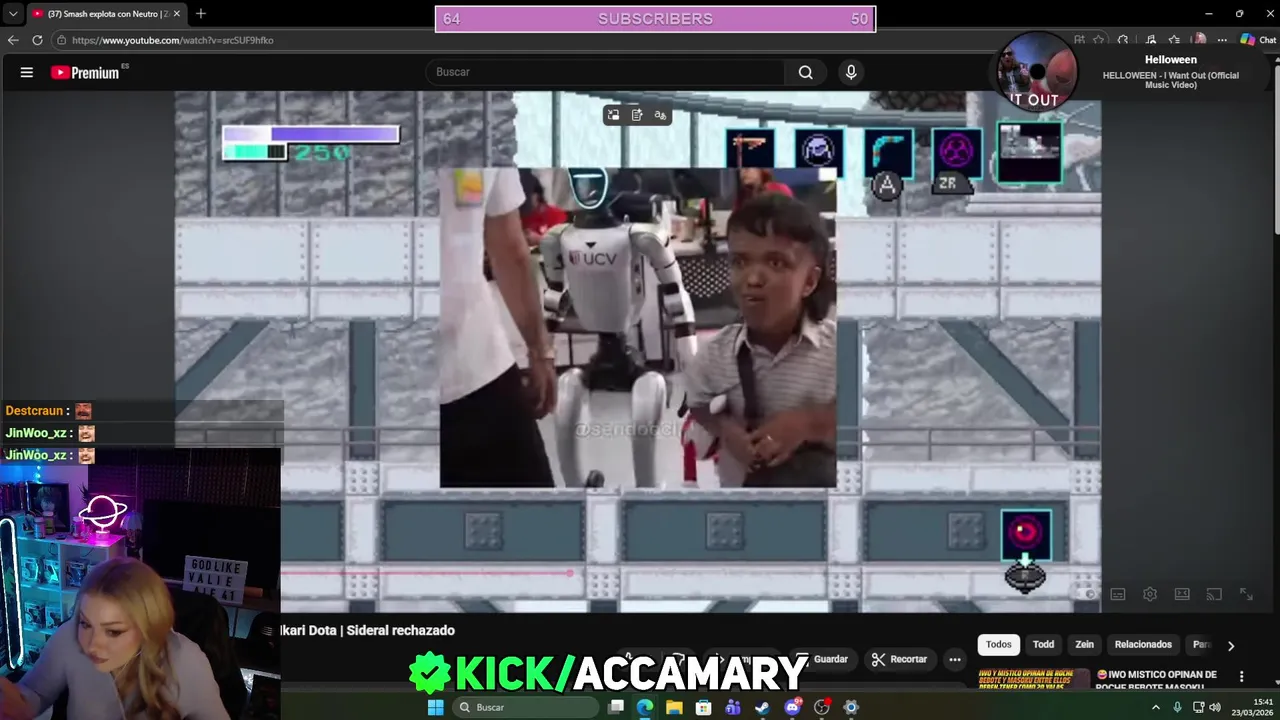This screenshot has width=1280, height=720.
Task: Open OBS Studio from the taskbar
Action: 822,707
